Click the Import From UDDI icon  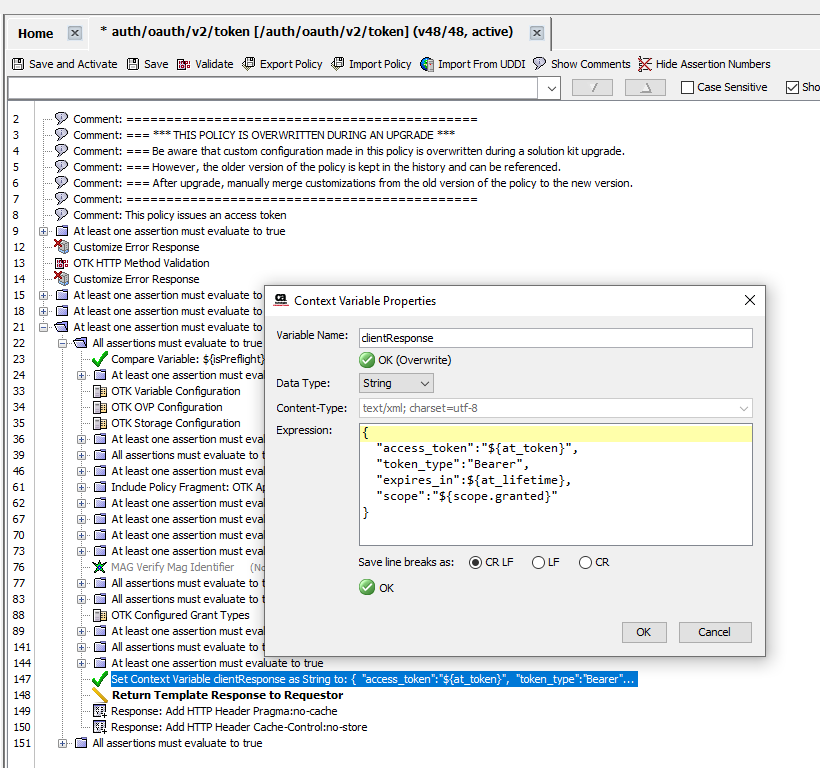tap(427, 64)
